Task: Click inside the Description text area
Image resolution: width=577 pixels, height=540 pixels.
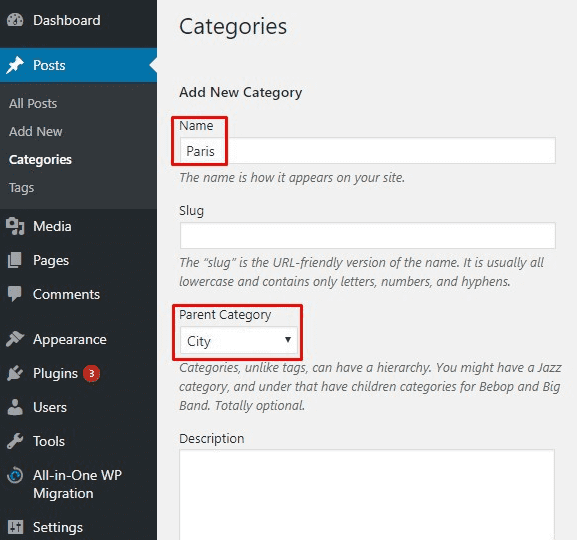Action: tap(367, 494)
